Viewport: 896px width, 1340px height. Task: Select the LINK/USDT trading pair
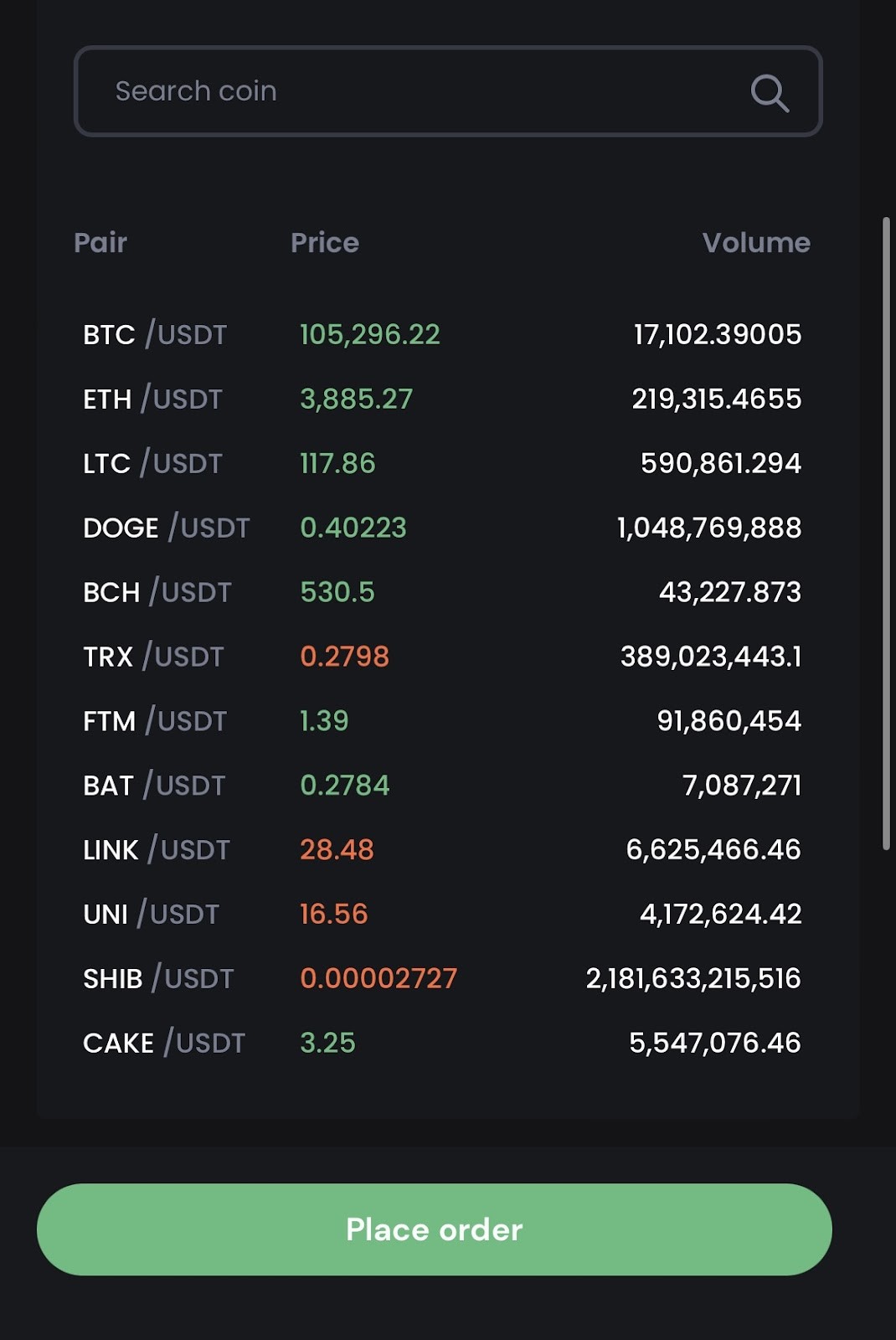156,851
